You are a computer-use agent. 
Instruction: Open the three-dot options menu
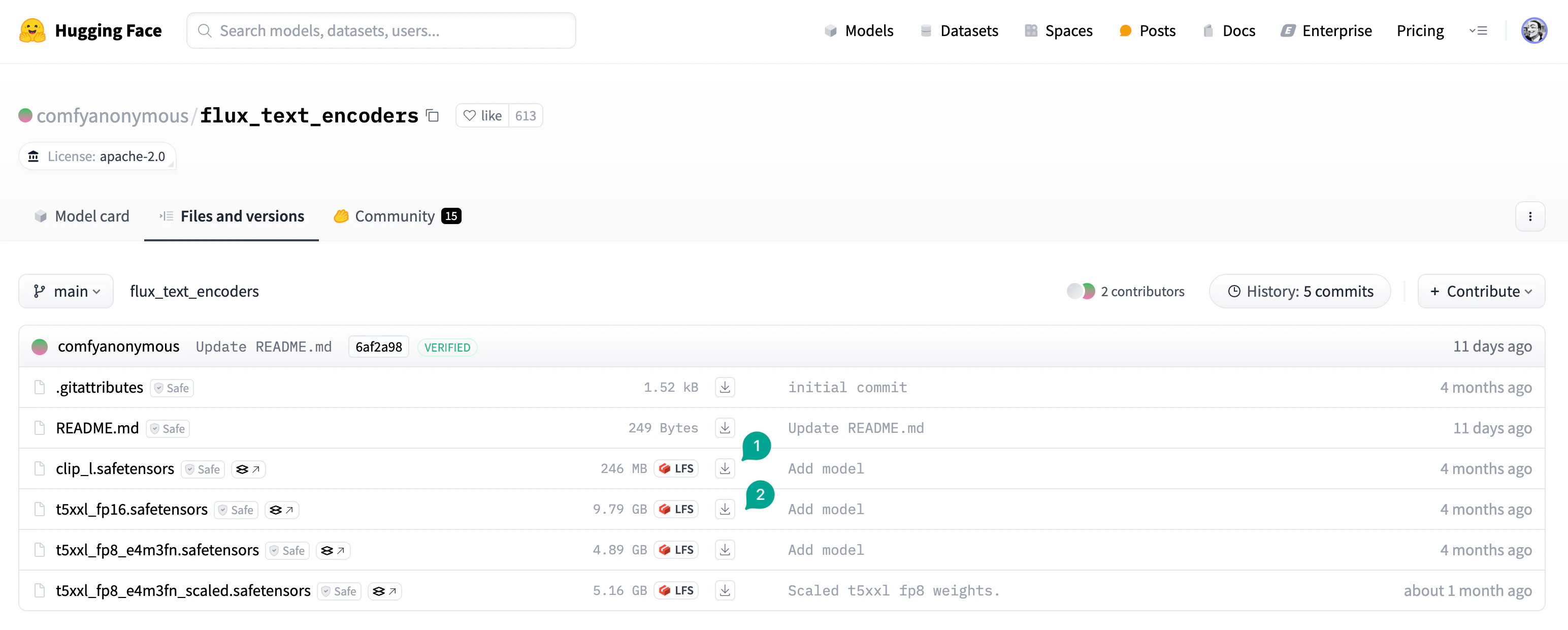[1529, 216]
